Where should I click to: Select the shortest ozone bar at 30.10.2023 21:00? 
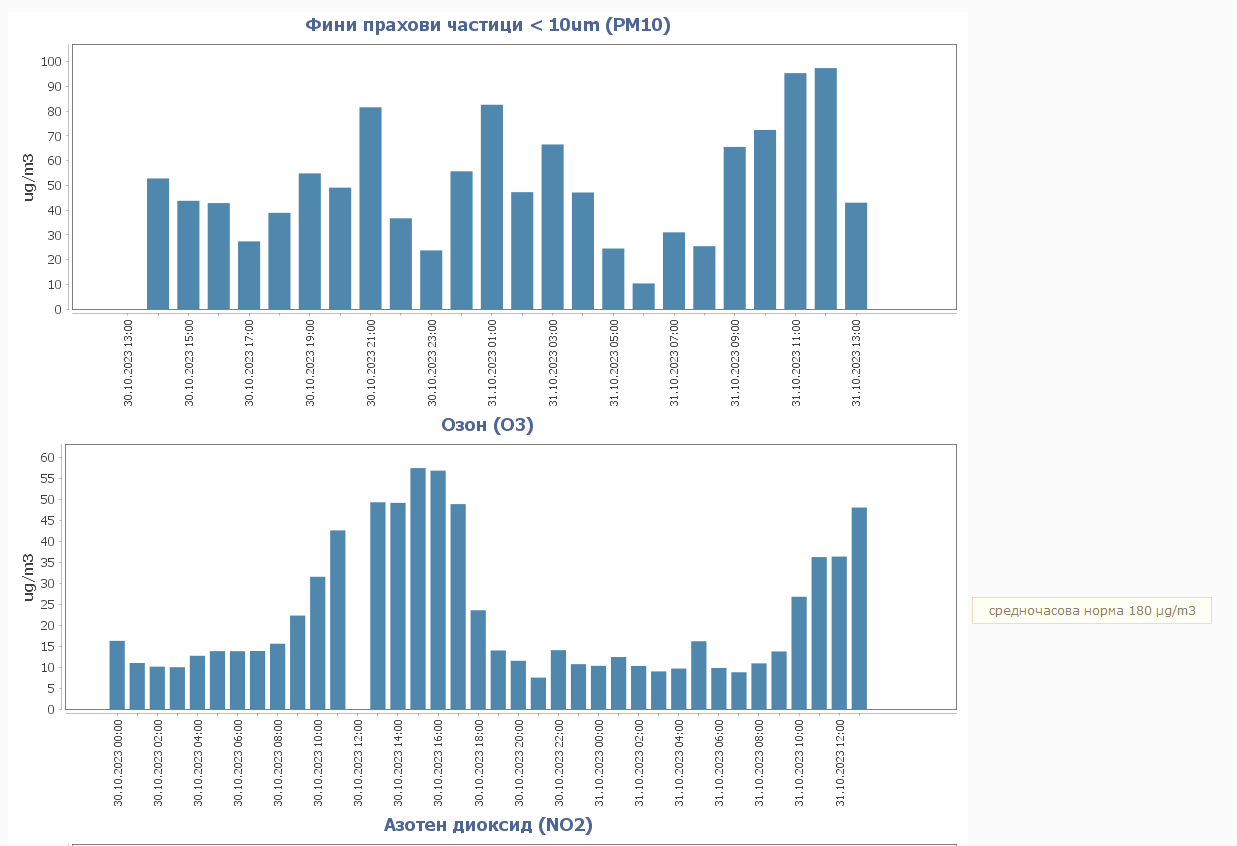[538, 693]
